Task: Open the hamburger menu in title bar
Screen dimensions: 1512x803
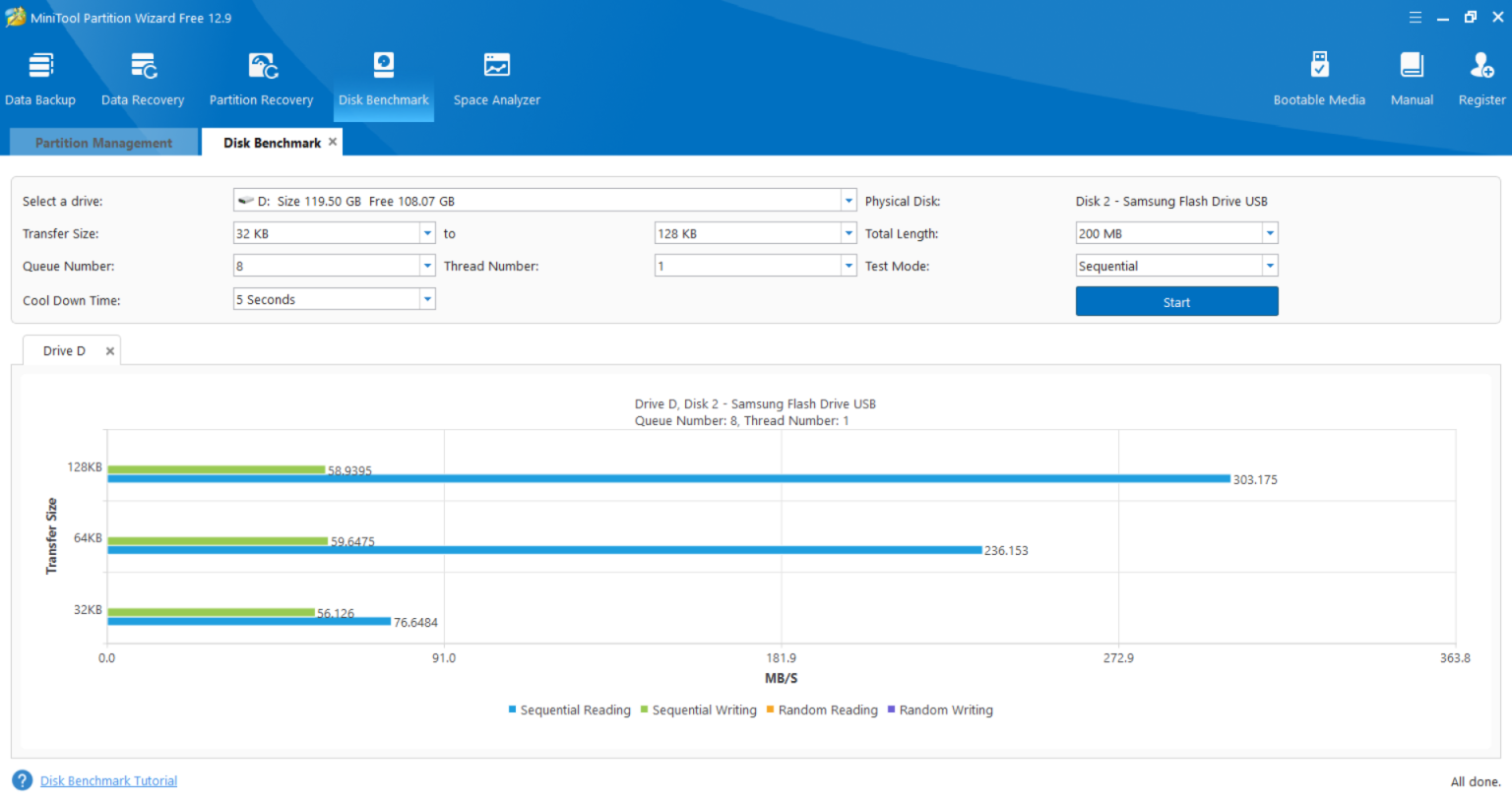Action: [1415, 18]
